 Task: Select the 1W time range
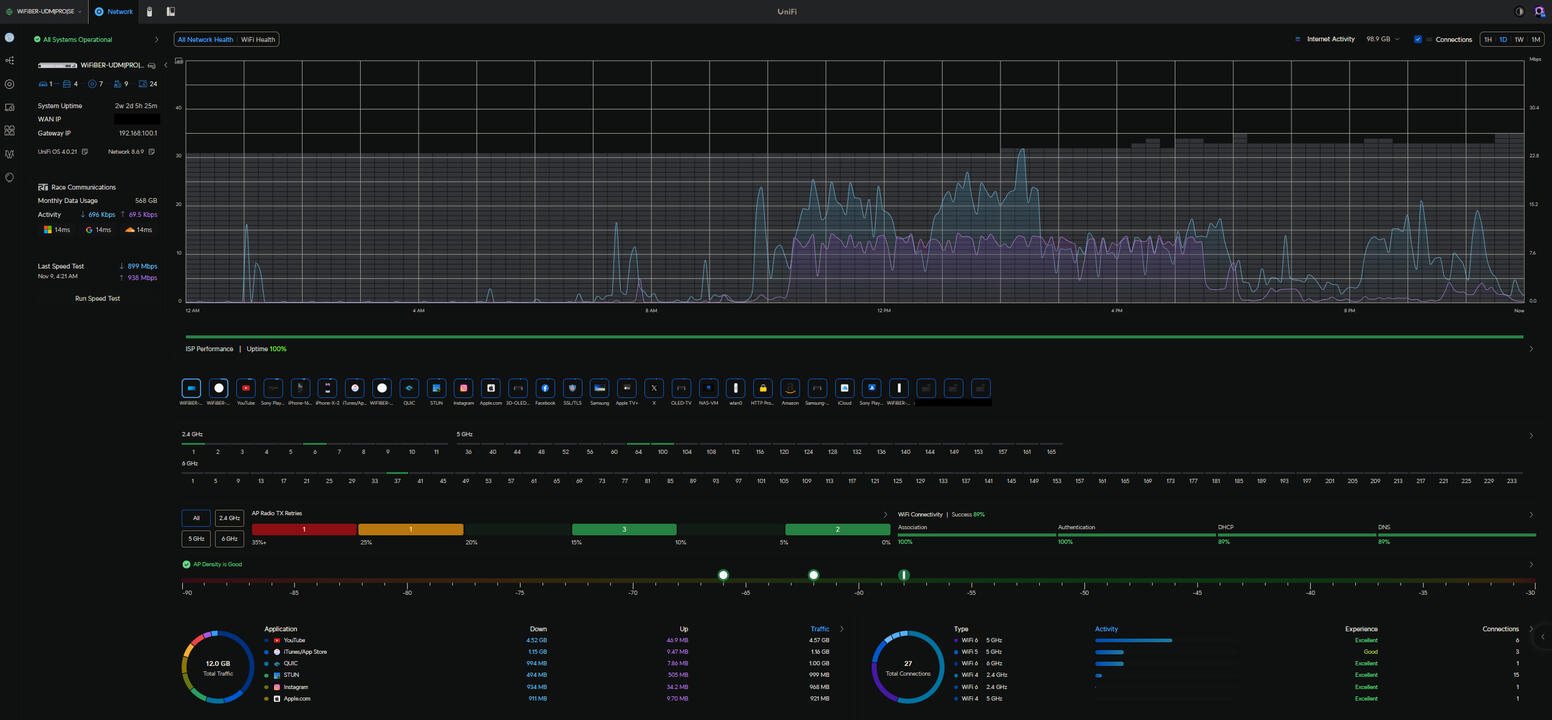tap(1519, 39)
